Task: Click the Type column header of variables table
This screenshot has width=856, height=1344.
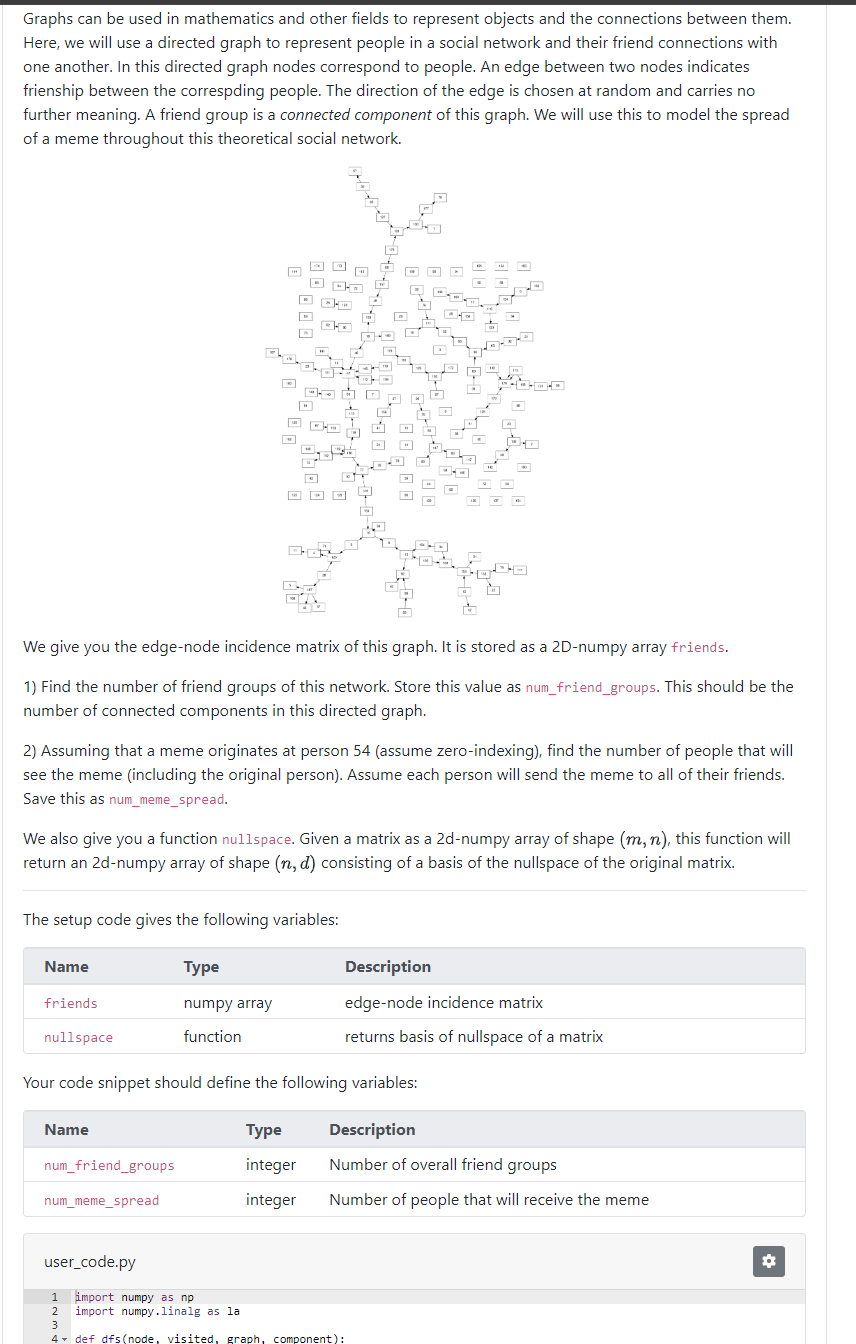Action: 201,966
